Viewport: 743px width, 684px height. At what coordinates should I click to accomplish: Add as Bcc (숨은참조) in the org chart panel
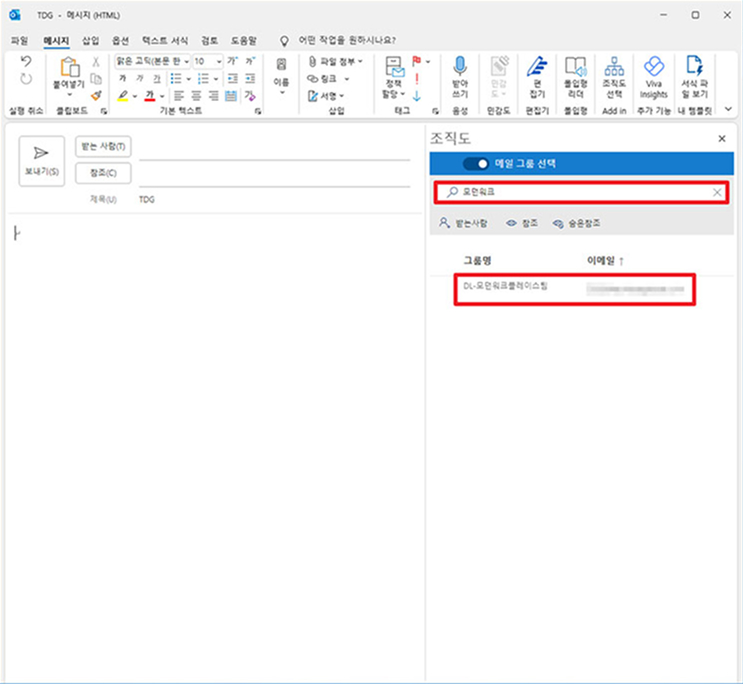(x=576, y=223)
